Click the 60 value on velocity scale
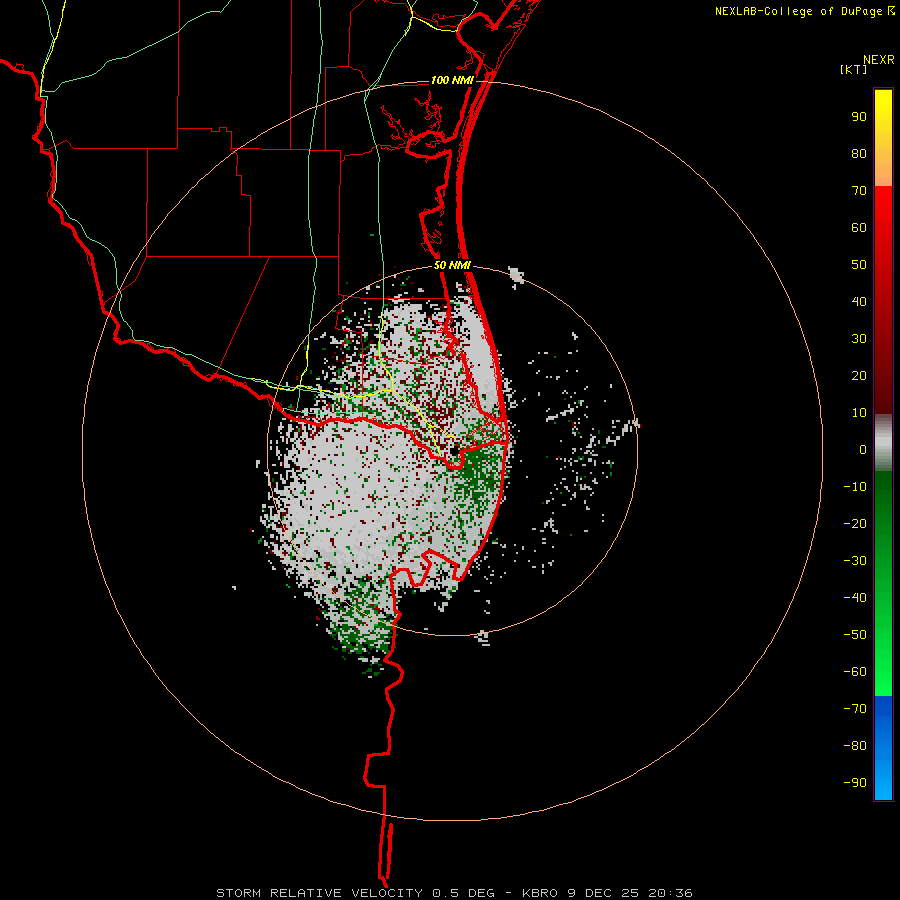Image resolution: width=900 pixels, height=900 pixels. (x=859, y=228)
